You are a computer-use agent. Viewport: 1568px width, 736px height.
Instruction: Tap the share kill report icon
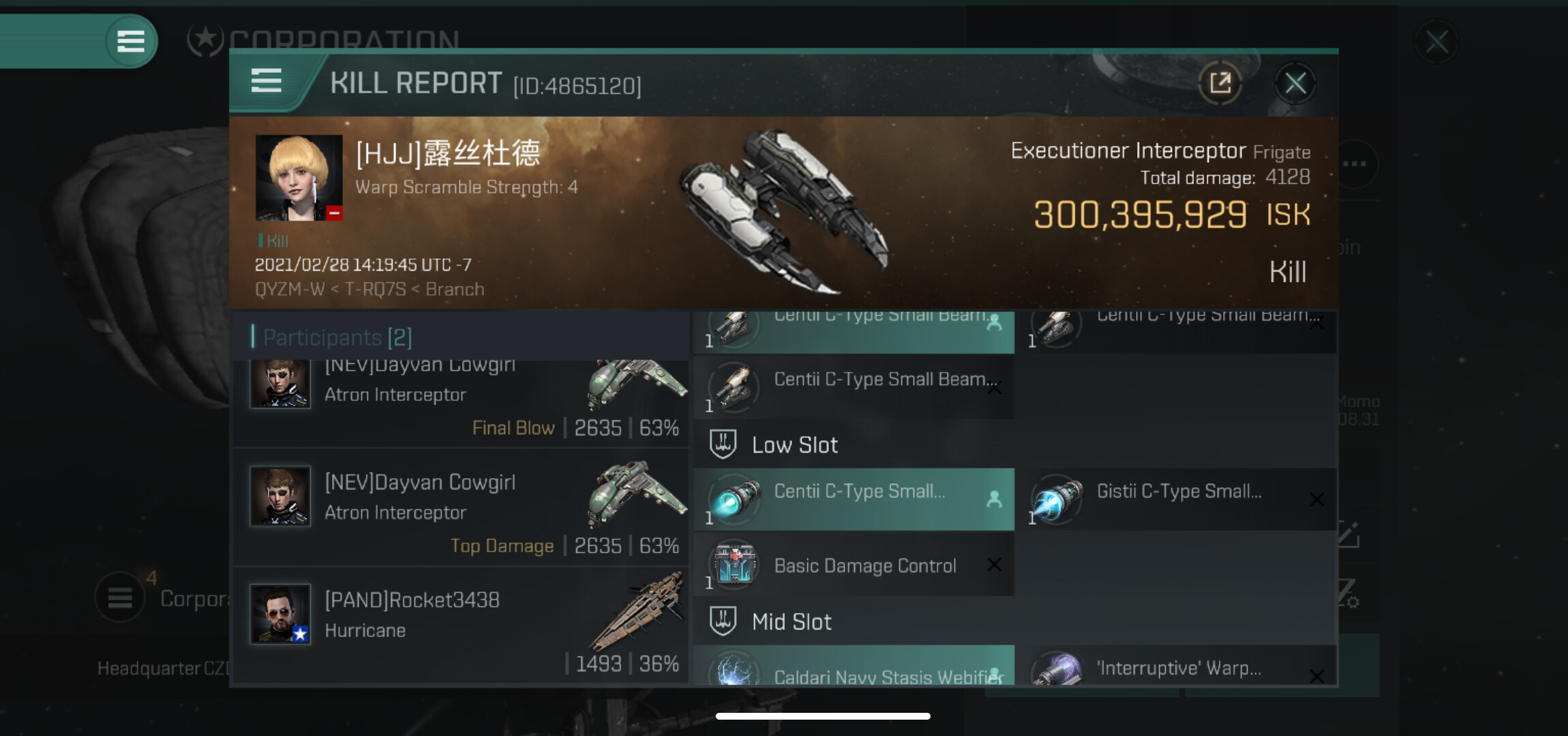(1220, 84)
